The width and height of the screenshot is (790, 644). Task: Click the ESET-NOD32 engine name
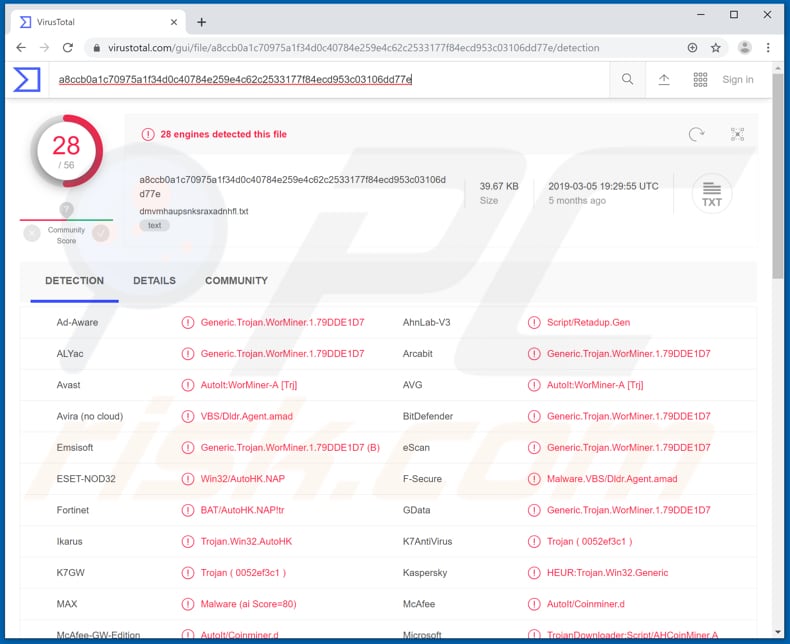tap(86, 479)
